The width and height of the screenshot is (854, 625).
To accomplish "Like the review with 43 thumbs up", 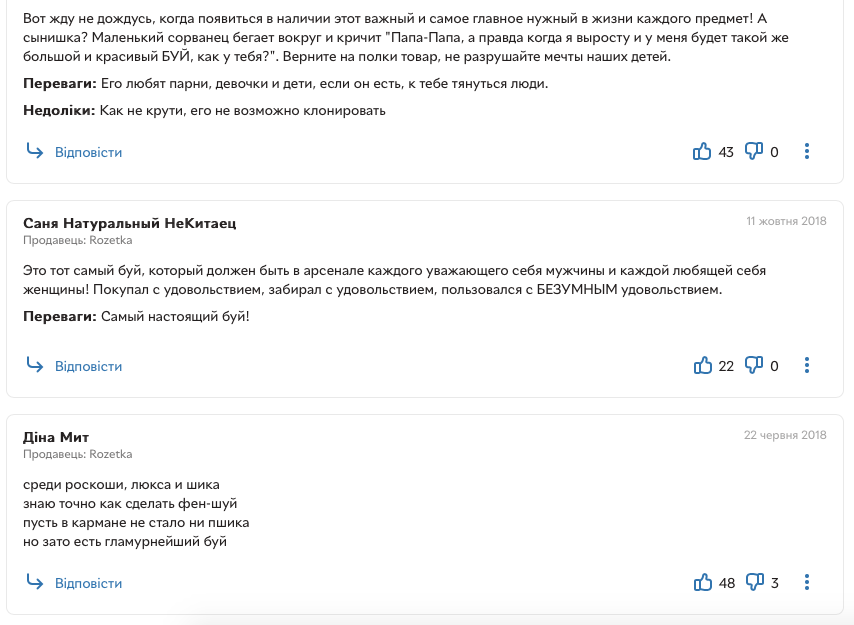I will [702, 151].
